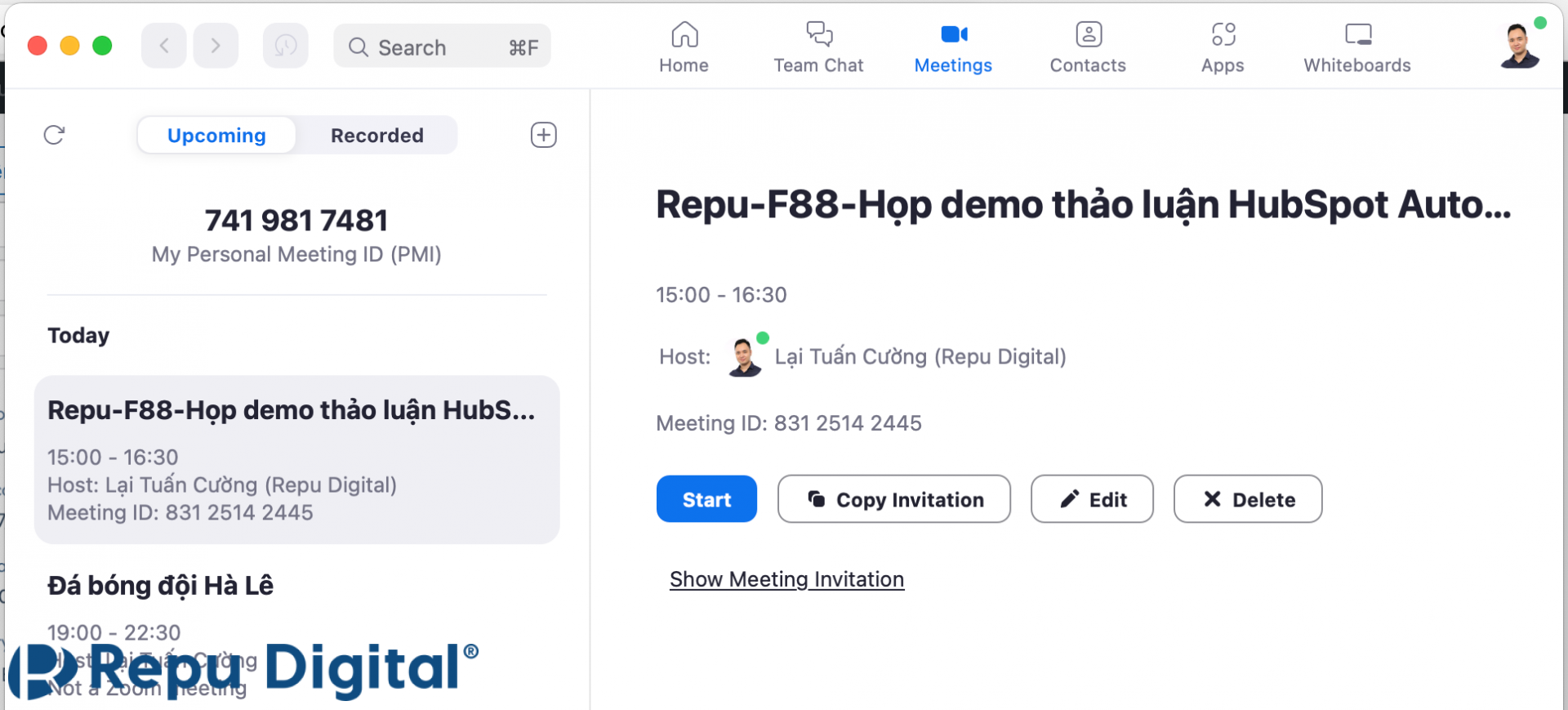The image size is (1568, 710).
Task: Select the personal meeting ID 741 981 7481
Action: click(296, 220)
